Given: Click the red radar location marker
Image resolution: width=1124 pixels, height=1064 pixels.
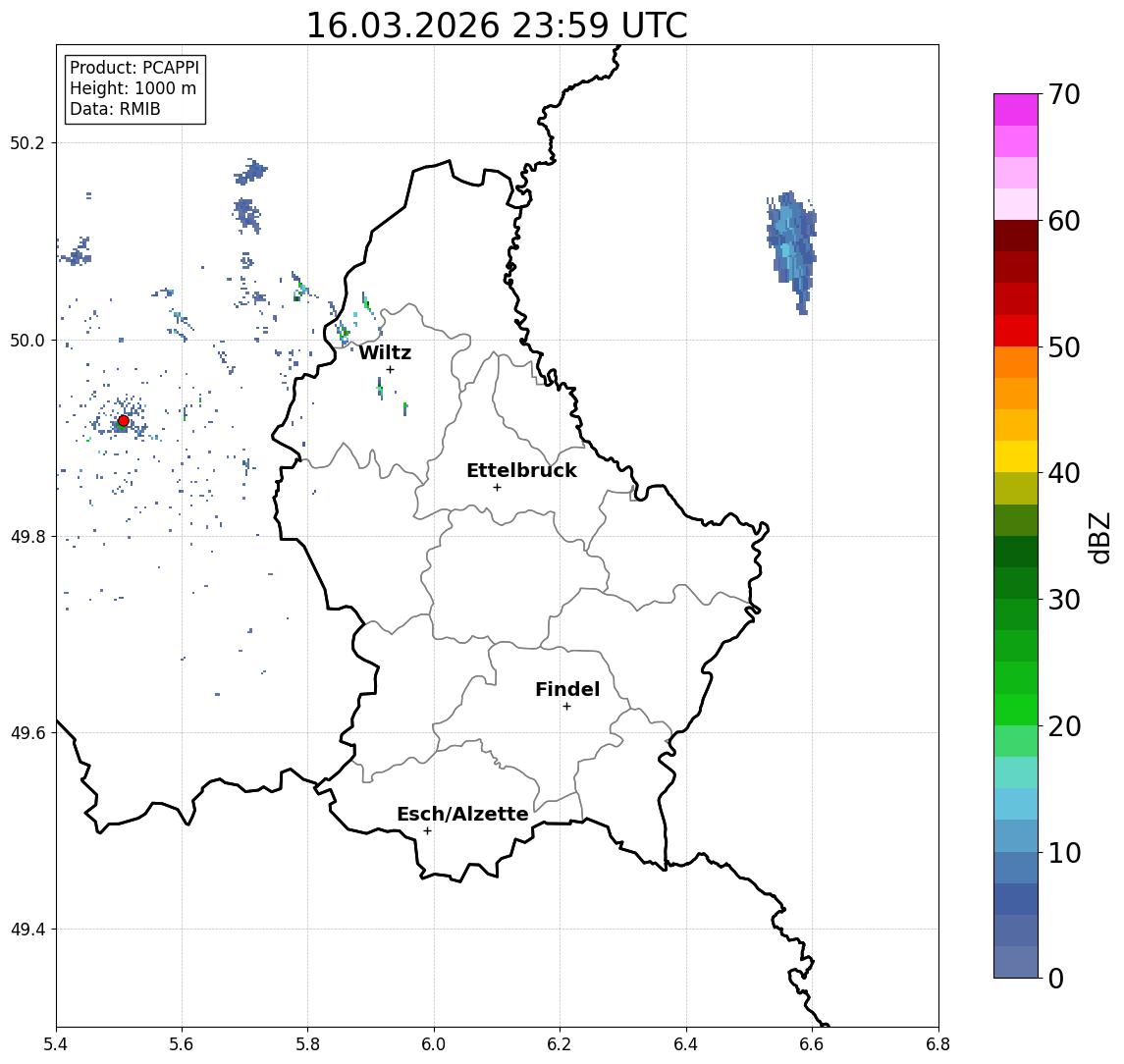Looking at the screenshot, I should (x=124, y=421).
